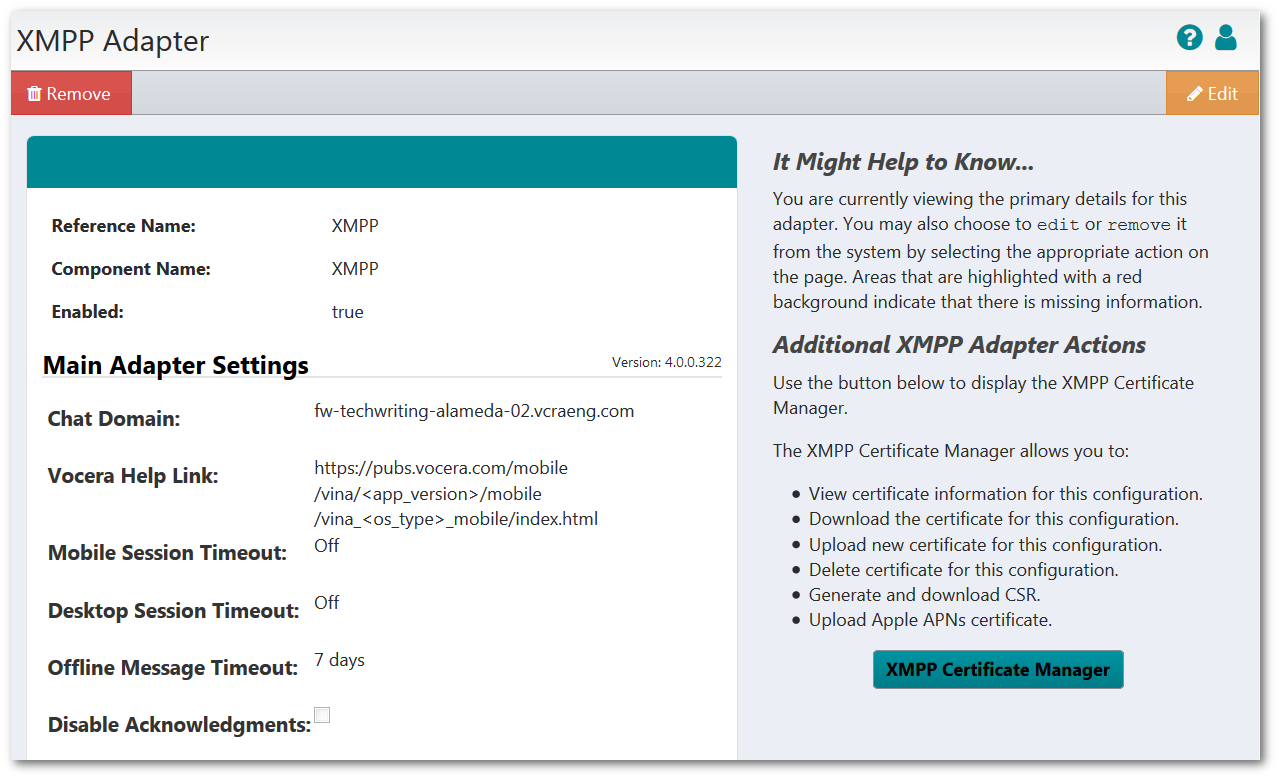Click the Upload Apple APNs certificate bullet

(x=930, y=620)
